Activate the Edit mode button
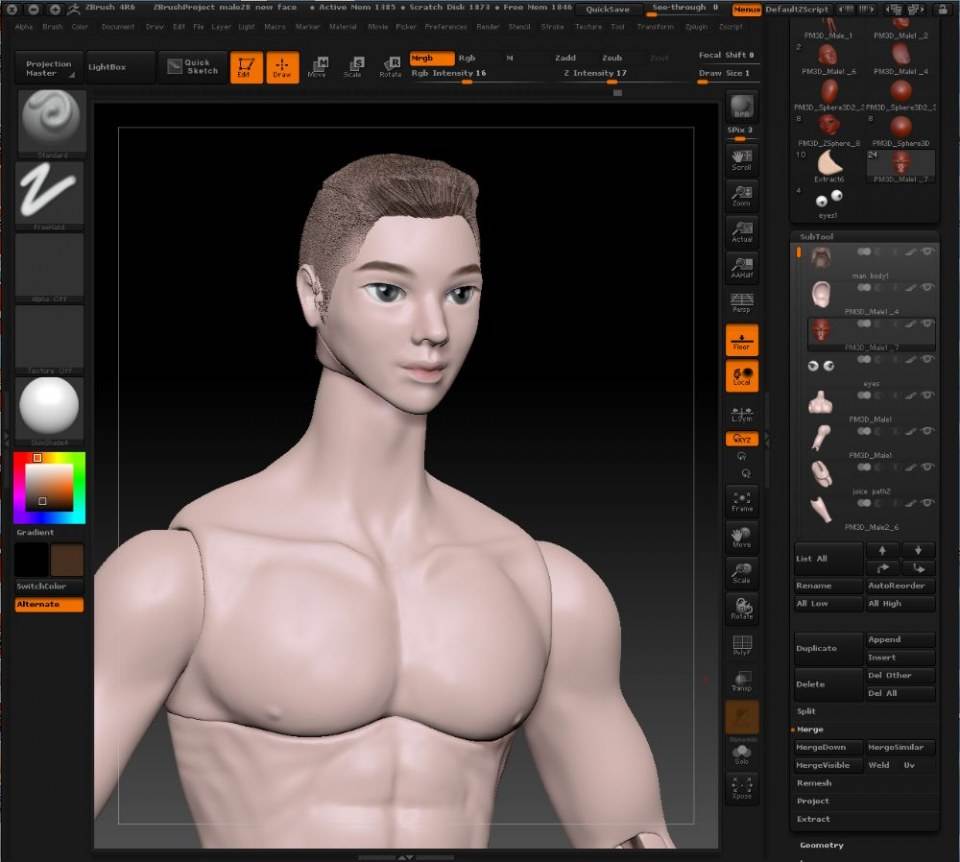This screenshot has height=862, width=960. pos(246,67)
